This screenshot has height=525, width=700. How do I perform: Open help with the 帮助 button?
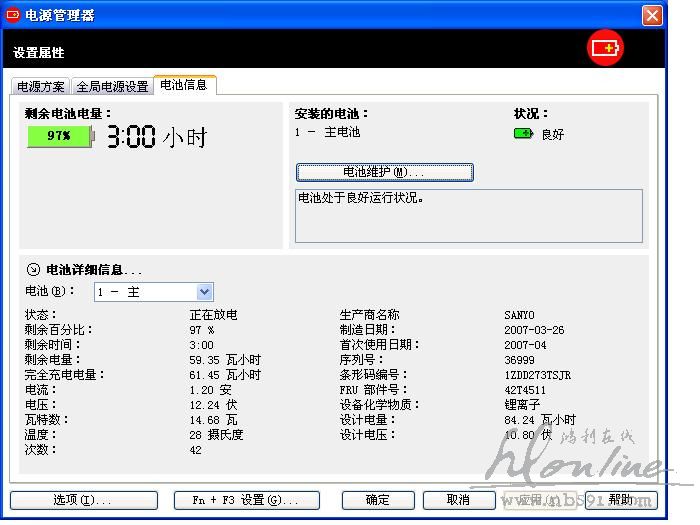620,500
